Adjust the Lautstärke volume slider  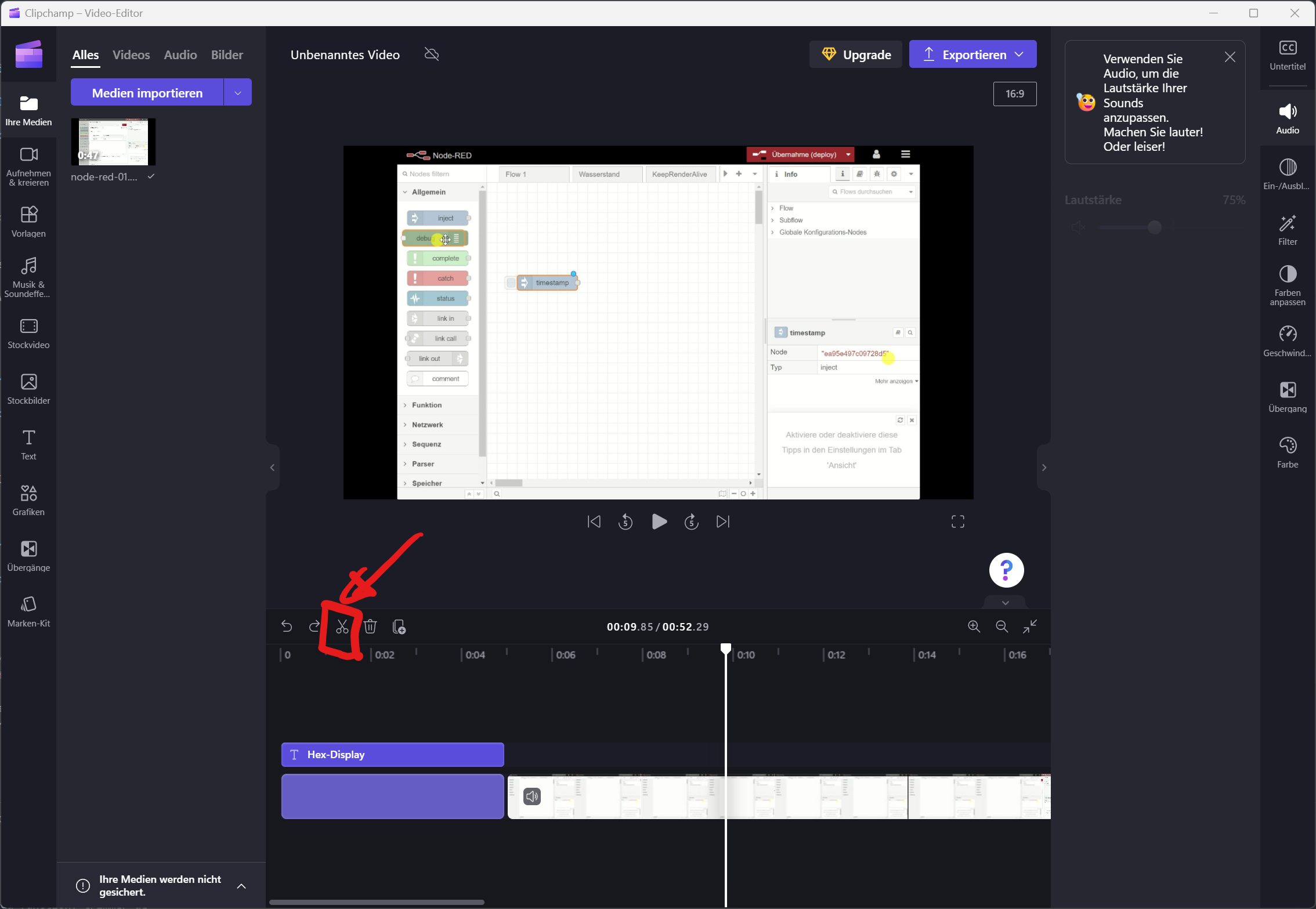(1155, 227)
